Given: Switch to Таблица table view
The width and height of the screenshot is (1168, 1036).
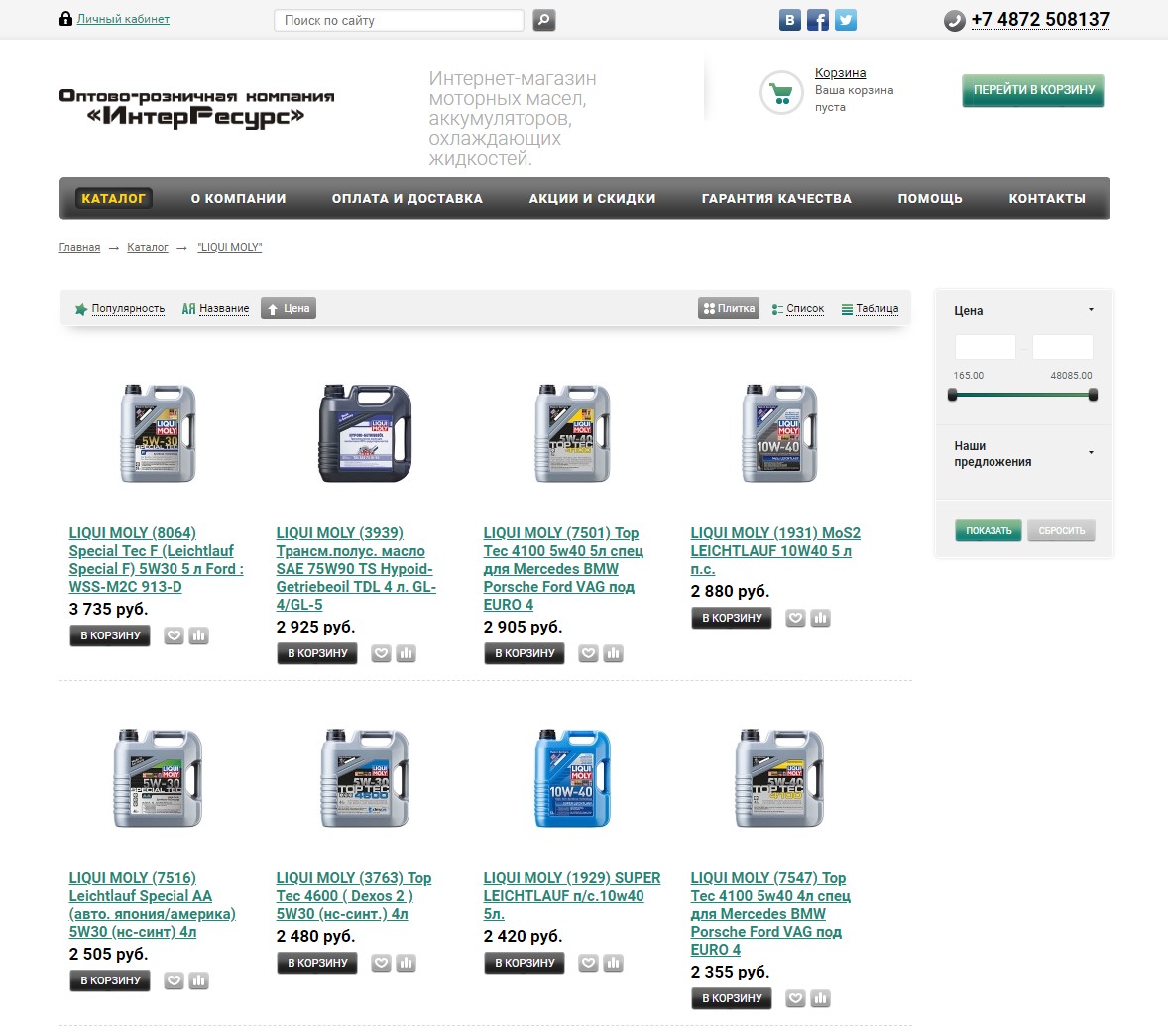Looking at the screenshot, I should [x=870, y=309].
